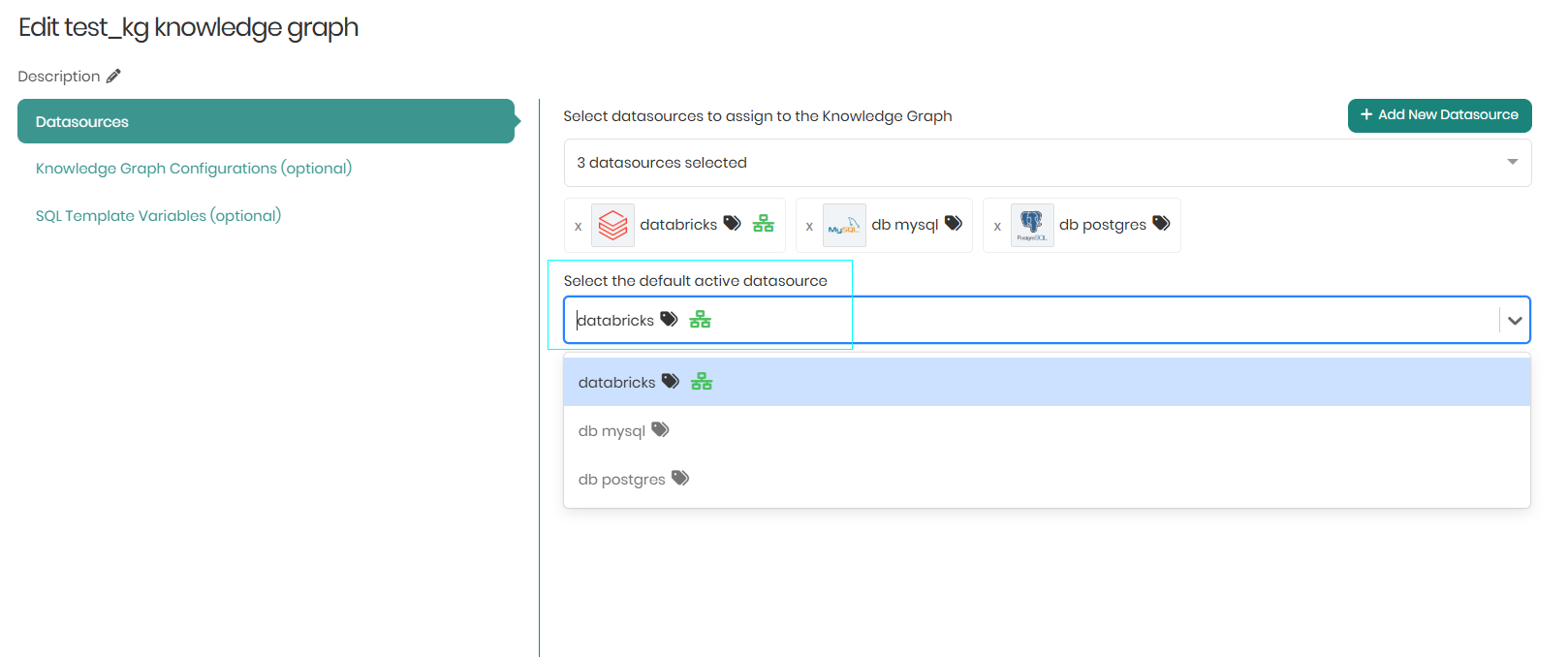Open SQL Template Variables (optional) section
1568x657 pixels.
tap(158, 216)
